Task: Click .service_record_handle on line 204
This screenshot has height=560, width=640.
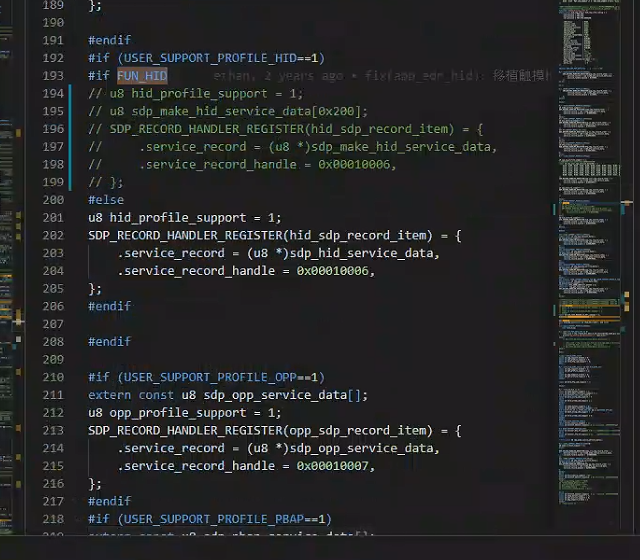Action: point(196,271)
